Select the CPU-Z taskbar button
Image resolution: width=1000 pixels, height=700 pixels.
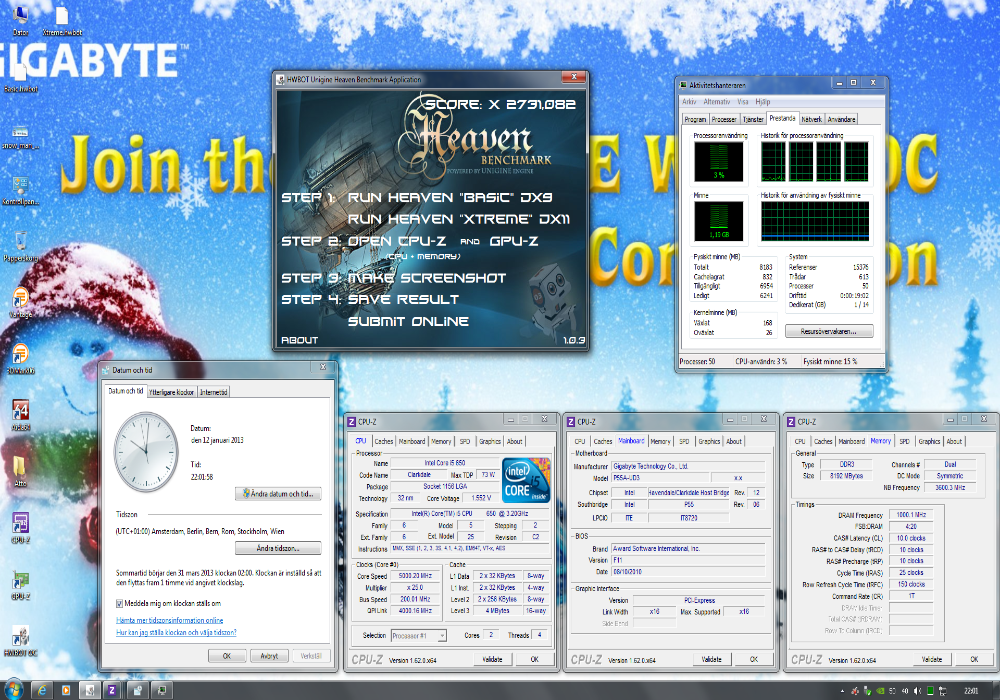pos(112,690)
